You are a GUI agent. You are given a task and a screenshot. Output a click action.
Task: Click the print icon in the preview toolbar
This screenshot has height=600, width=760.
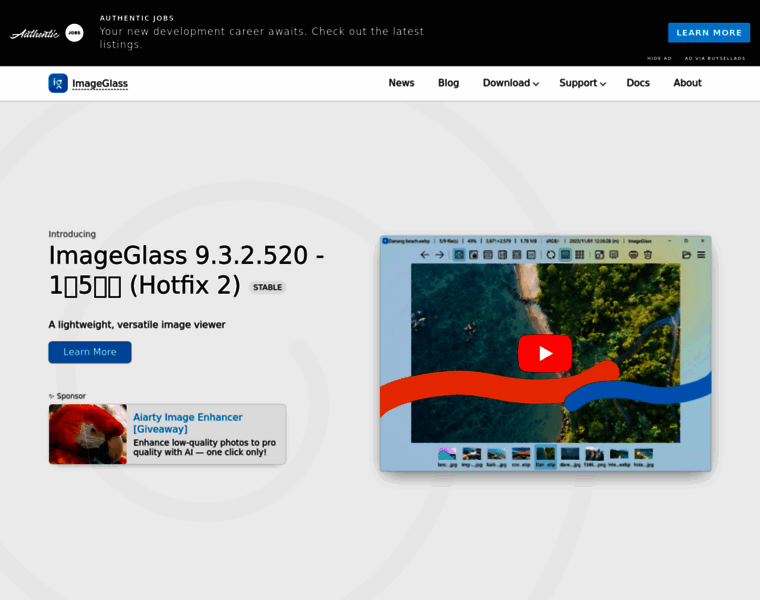pos(633,255)
